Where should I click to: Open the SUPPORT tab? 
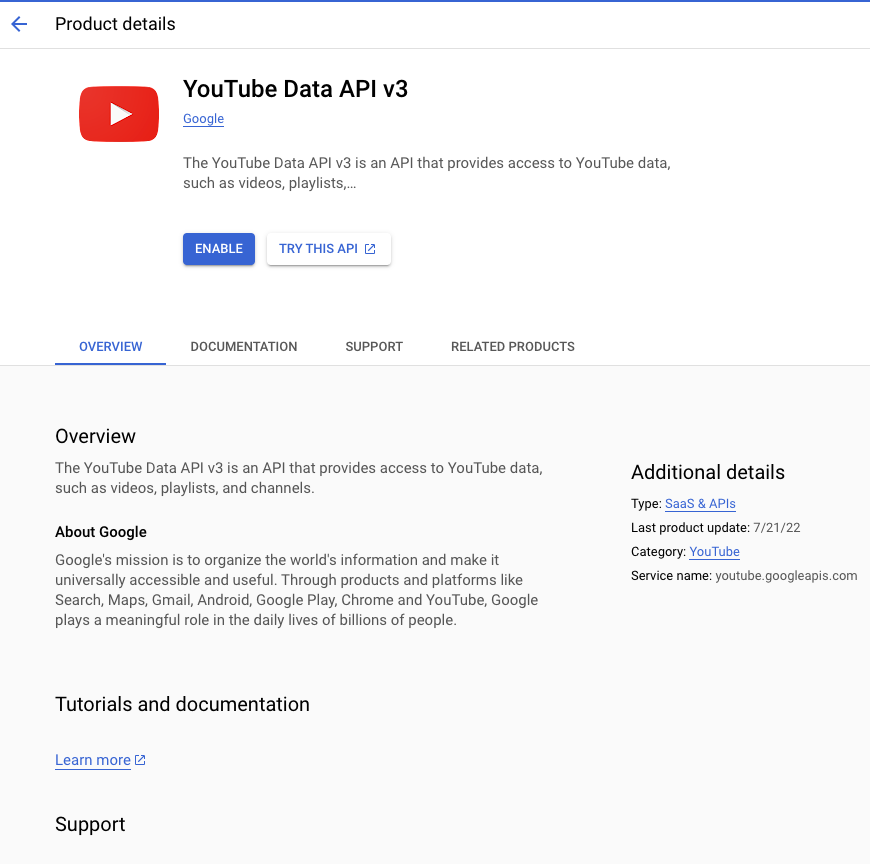374,347
